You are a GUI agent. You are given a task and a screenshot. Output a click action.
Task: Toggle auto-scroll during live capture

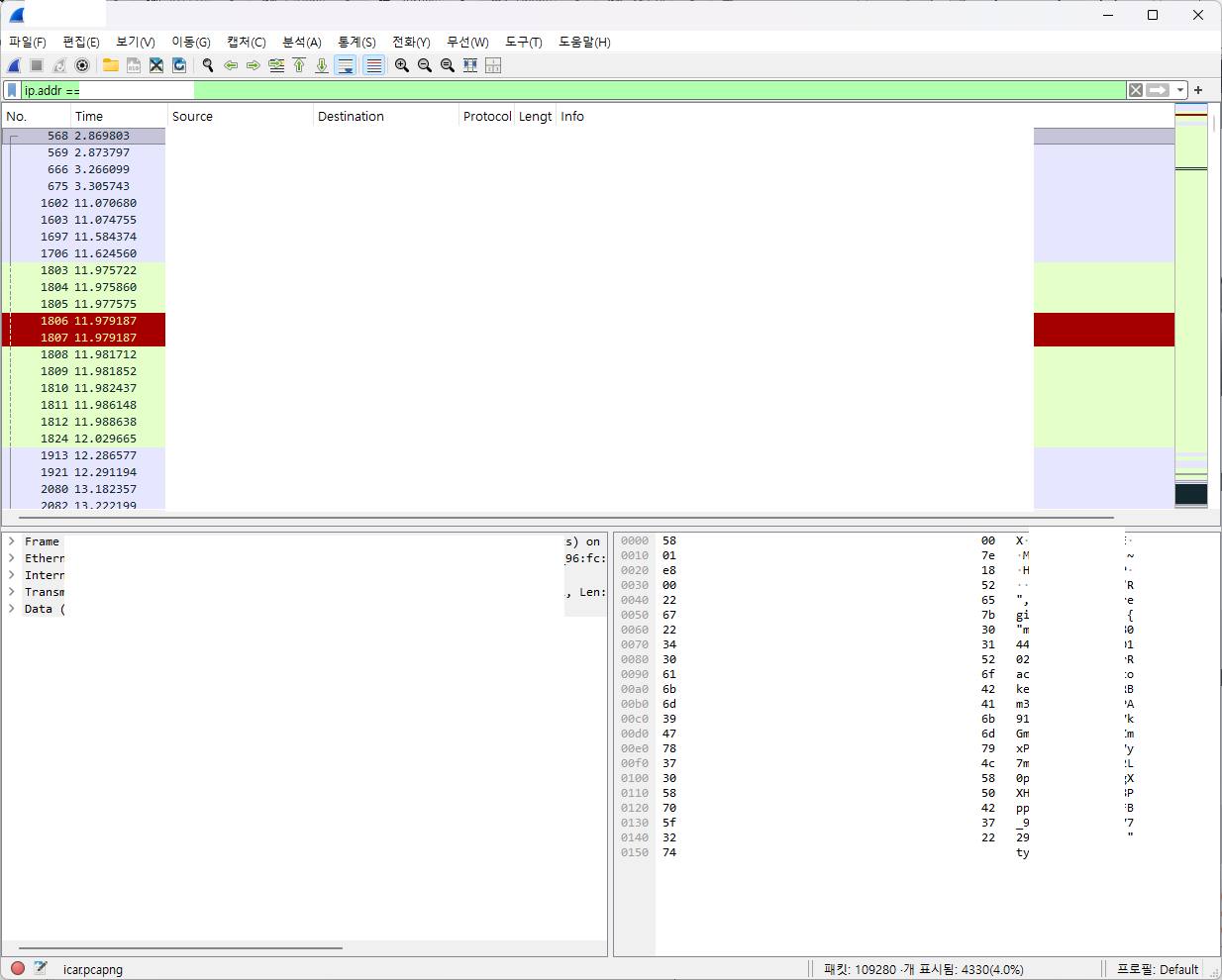(x=346, y=65)
